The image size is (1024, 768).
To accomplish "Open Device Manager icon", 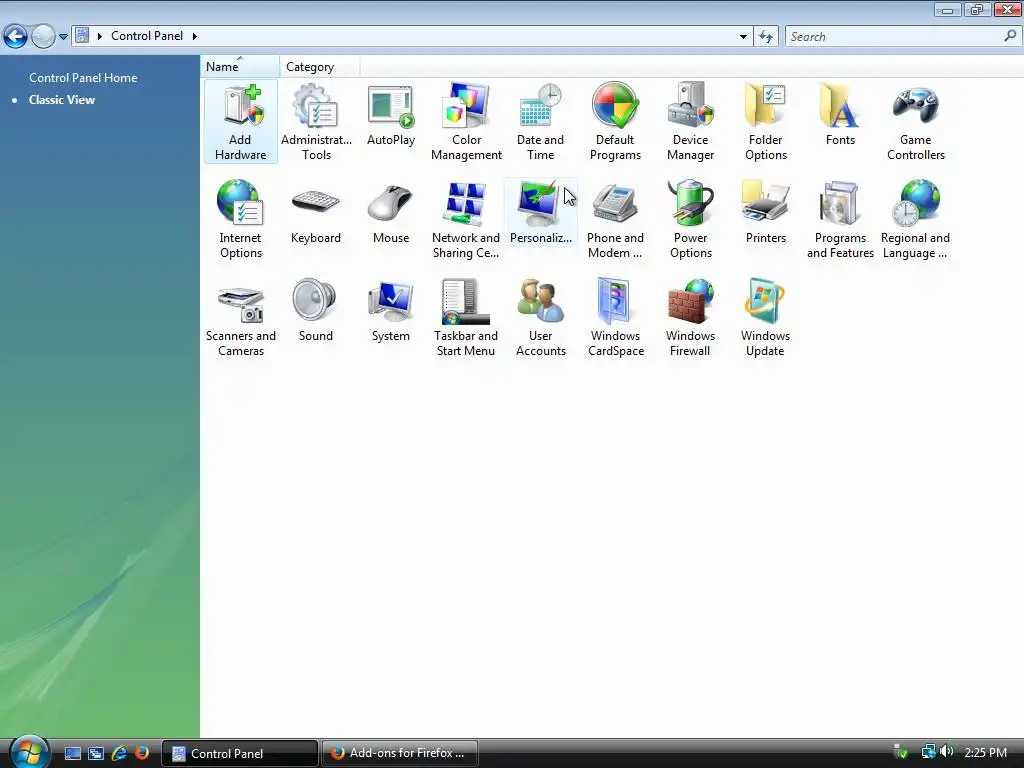I will (690, 122).
